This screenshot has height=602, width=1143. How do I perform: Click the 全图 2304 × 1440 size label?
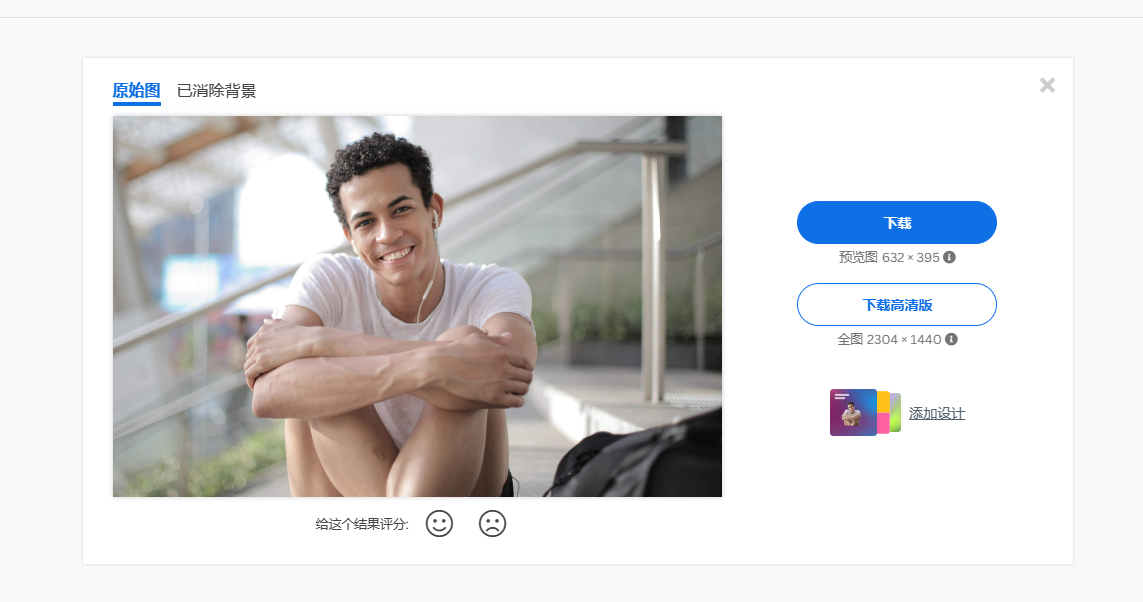pos(889,339)
